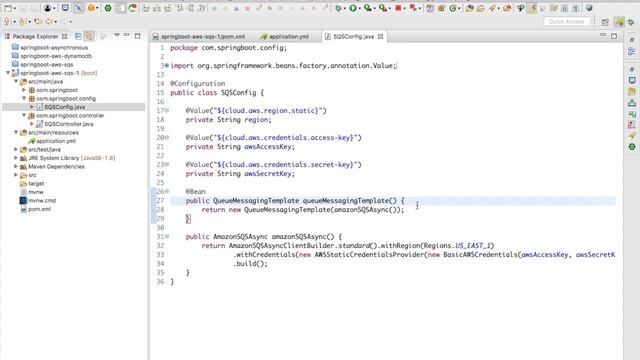Click the green New Java Class icon

tap(453, 8)
